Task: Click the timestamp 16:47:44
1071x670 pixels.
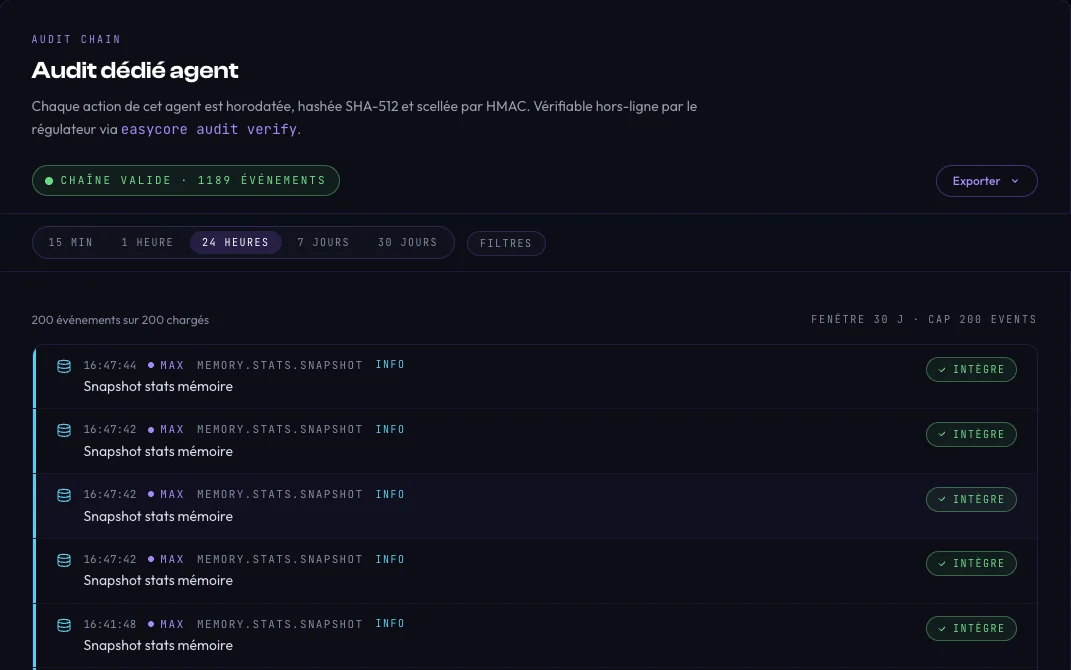Action: coord(110,365)
